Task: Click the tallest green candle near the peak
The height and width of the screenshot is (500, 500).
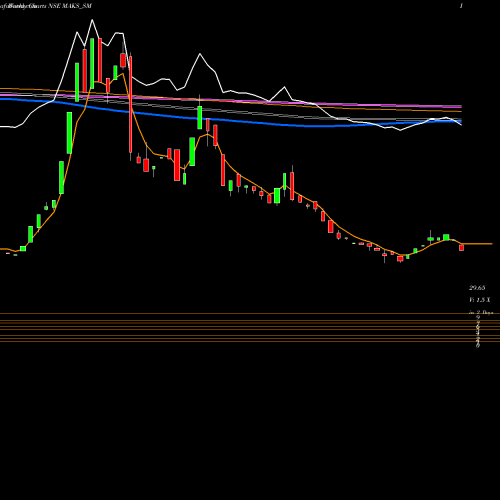Action: pyautogui.click(x=92, y=63)
